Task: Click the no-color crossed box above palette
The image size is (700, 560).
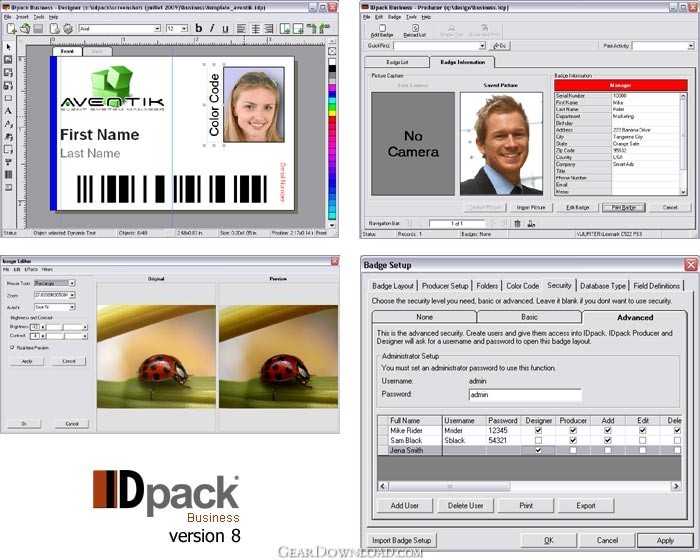Action: (332, 51)
